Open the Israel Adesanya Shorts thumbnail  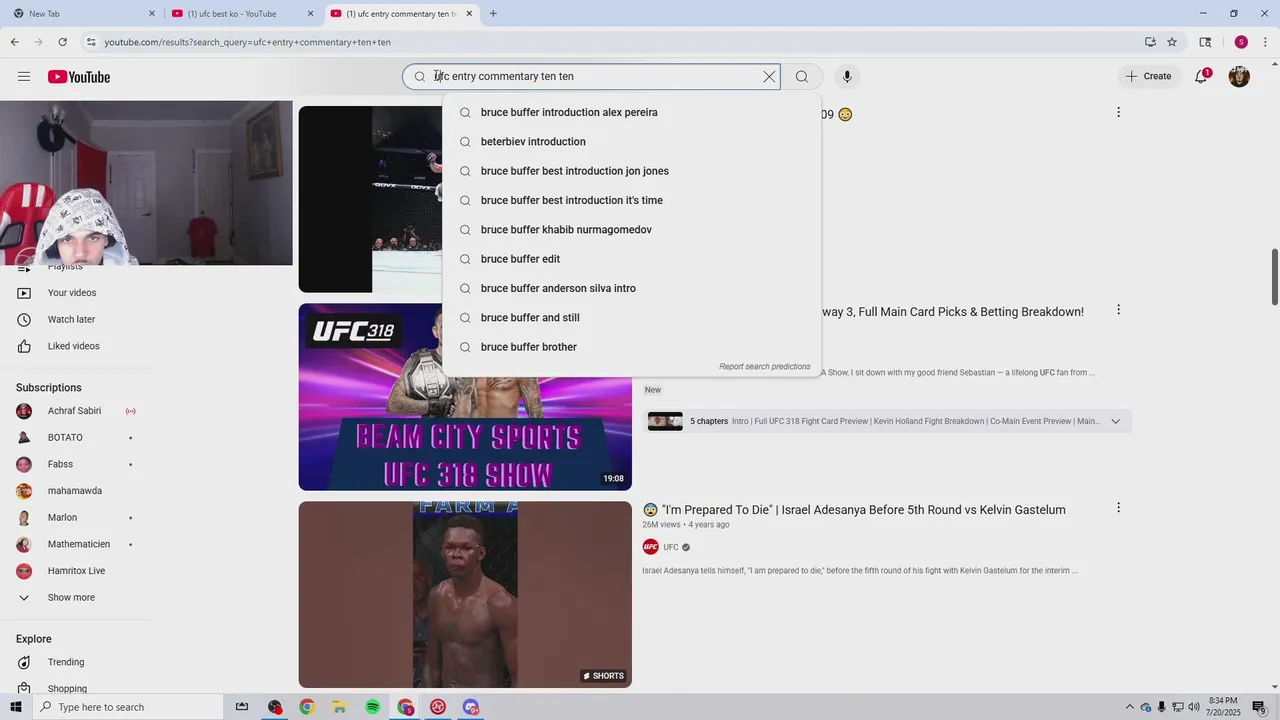[x=465, y=595]
